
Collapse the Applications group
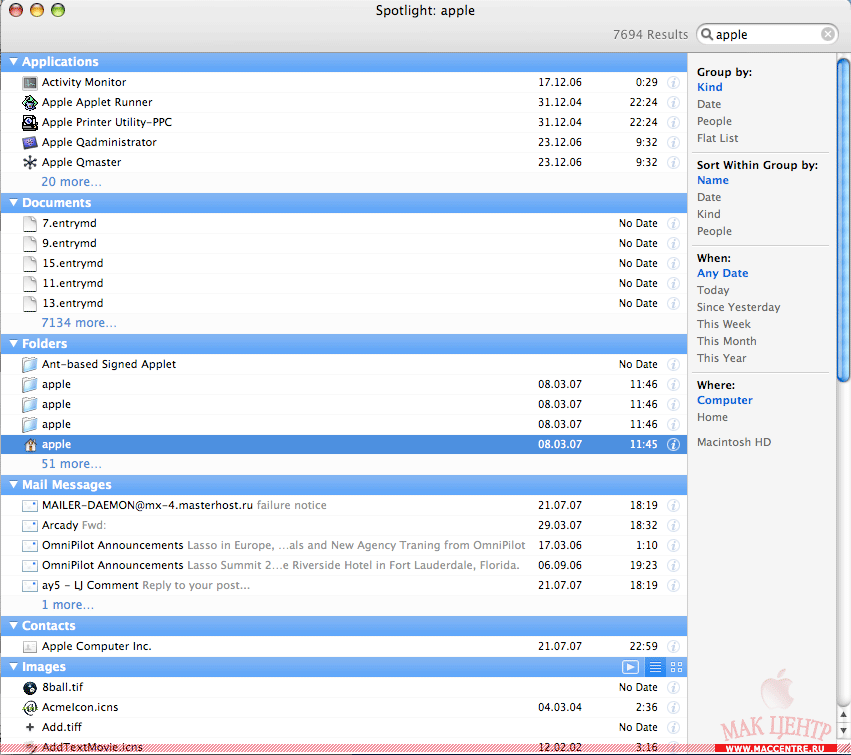[x=14, y=62]
